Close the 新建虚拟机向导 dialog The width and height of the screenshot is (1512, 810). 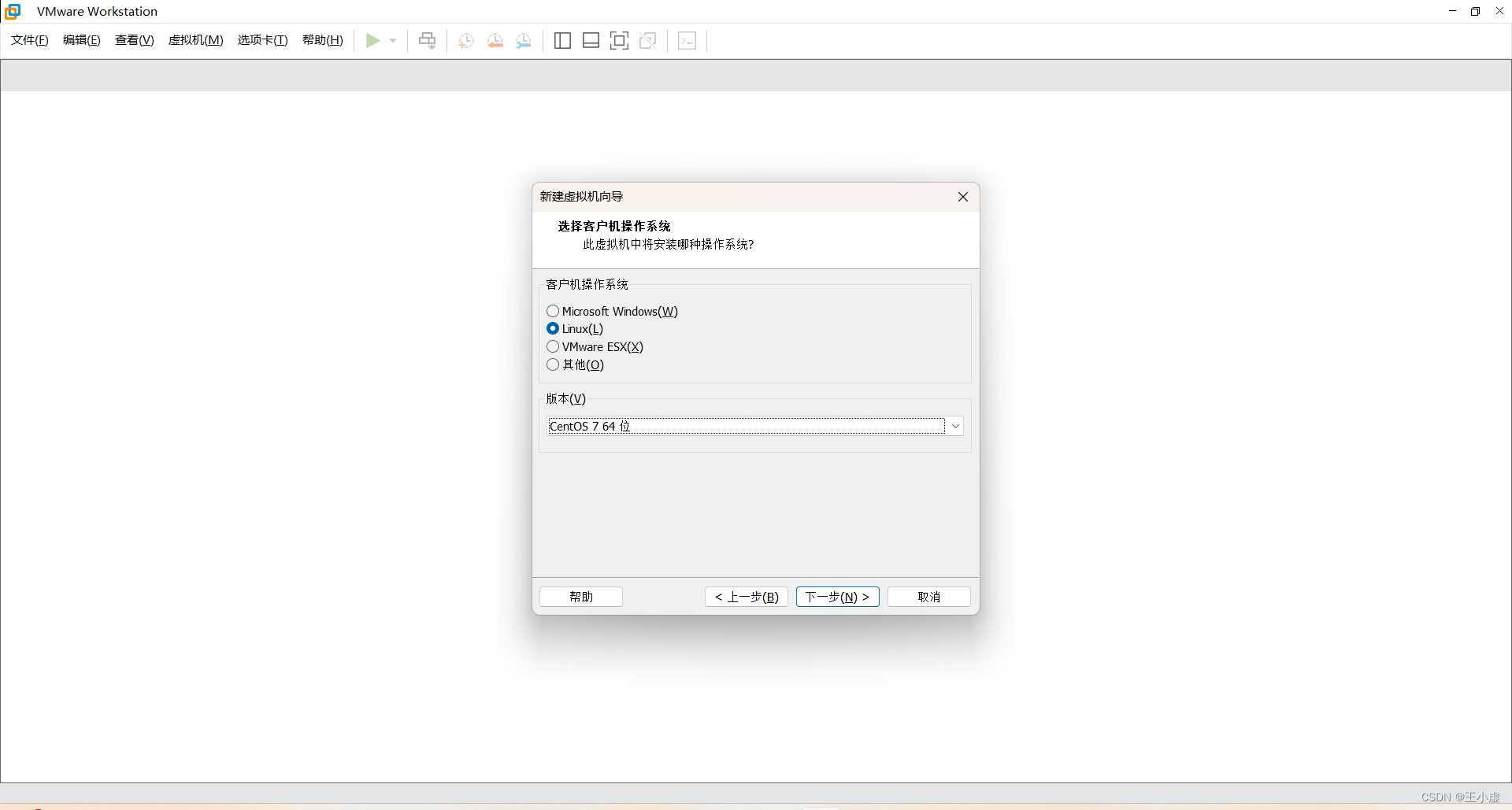pyautogui.click(x=963, y=197)
